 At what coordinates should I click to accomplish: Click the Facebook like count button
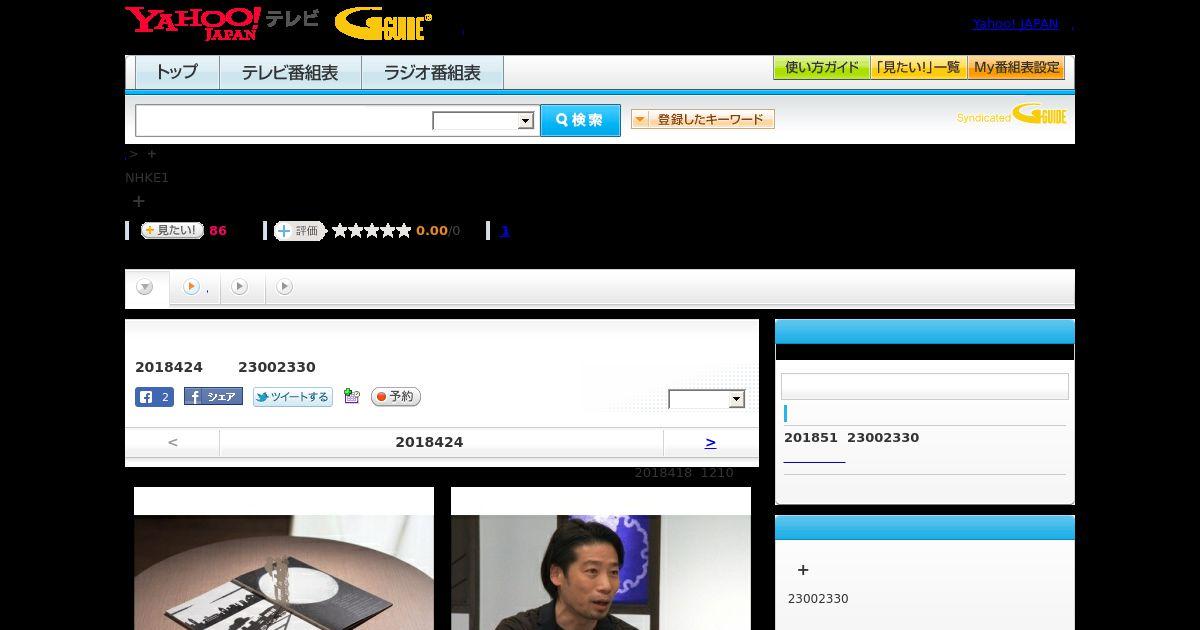pos(154,397)
